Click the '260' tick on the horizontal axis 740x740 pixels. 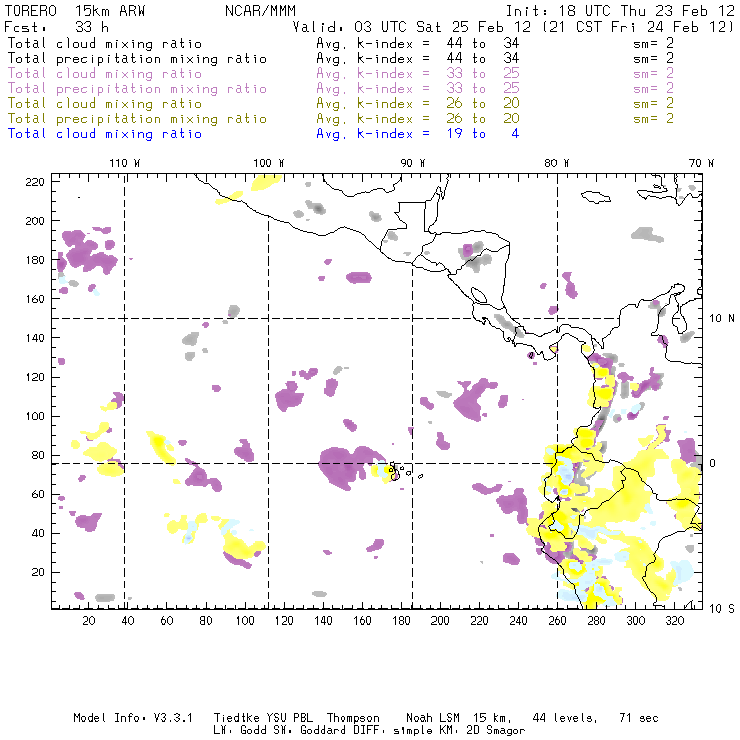click(557, 621)
